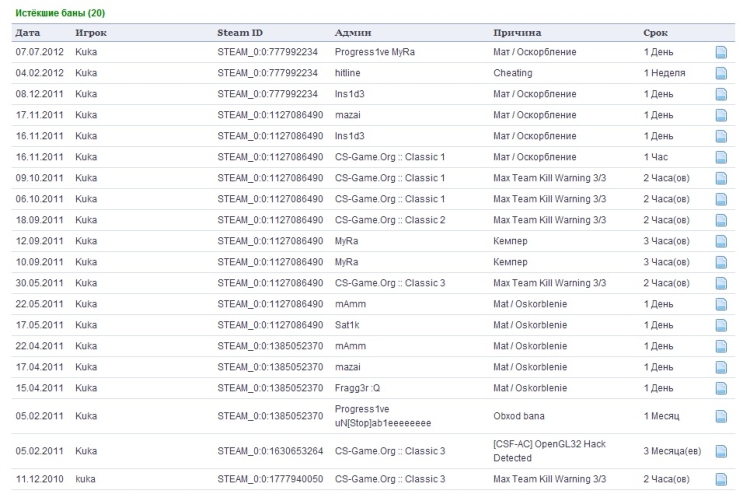Sort by the Дата column header

pyautogui.click(x=28, y=33)
